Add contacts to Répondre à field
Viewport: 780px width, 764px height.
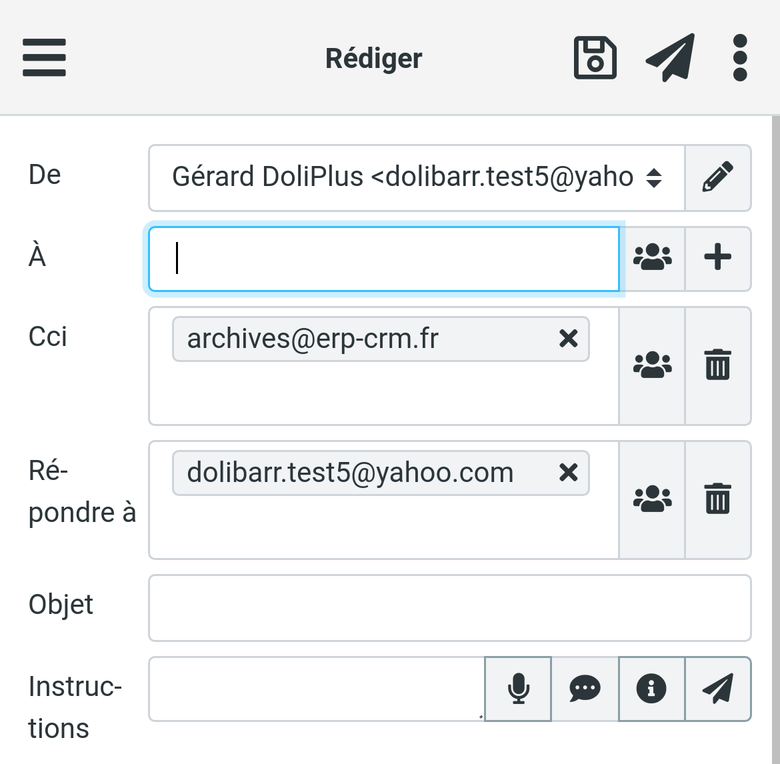[652, 499]
